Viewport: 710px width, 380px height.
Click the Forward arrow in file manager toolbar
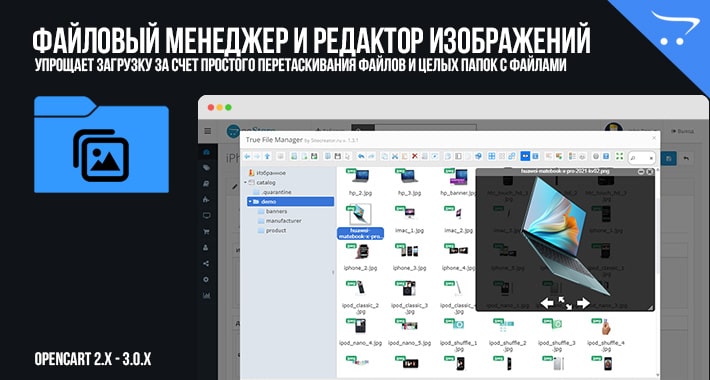click(257, 156)
